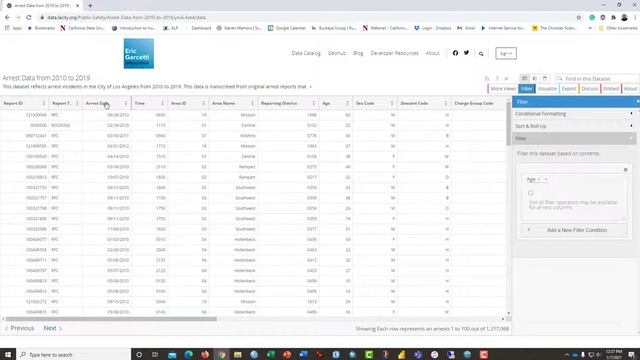Go back with the browser back arrow

tap(7, 18)
